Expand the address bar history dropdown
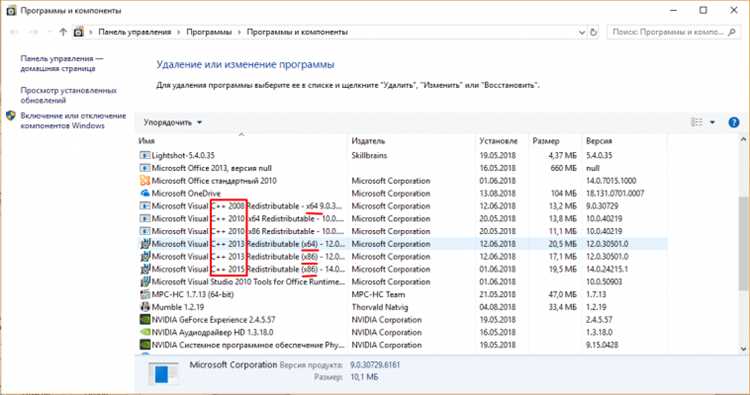 point(582,32)
